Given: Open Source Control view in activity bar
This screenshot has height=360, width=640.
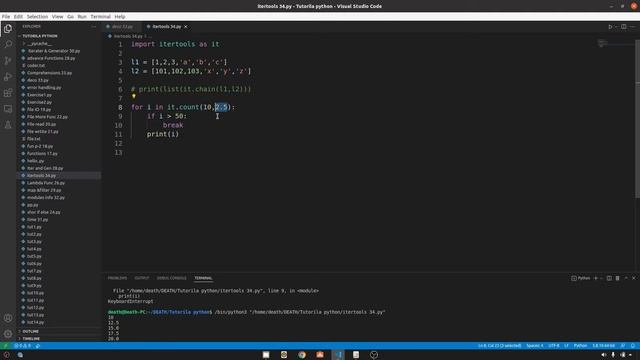Looking at the screenshot, I should 8,60.
